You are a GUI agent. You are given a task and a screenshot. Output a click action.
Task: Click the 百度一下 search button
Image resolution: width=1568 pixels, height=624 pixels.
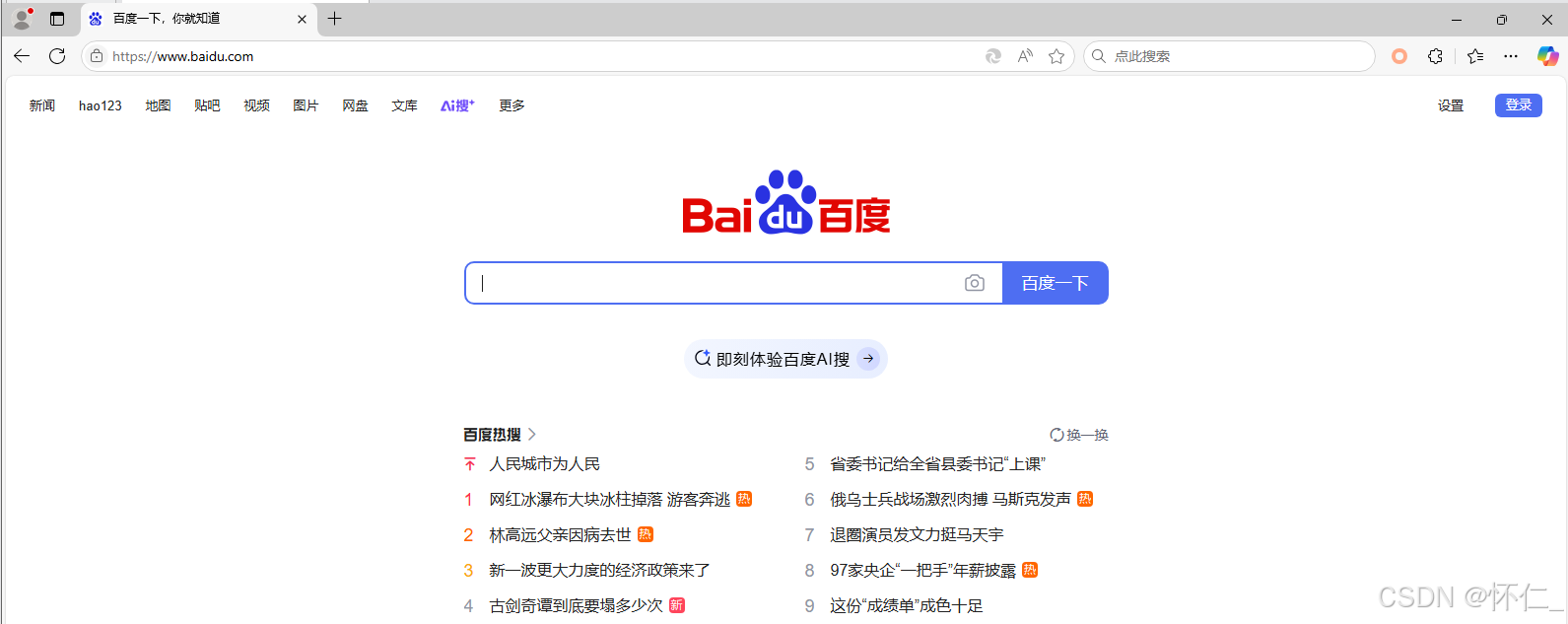[x=1056, y=283]
